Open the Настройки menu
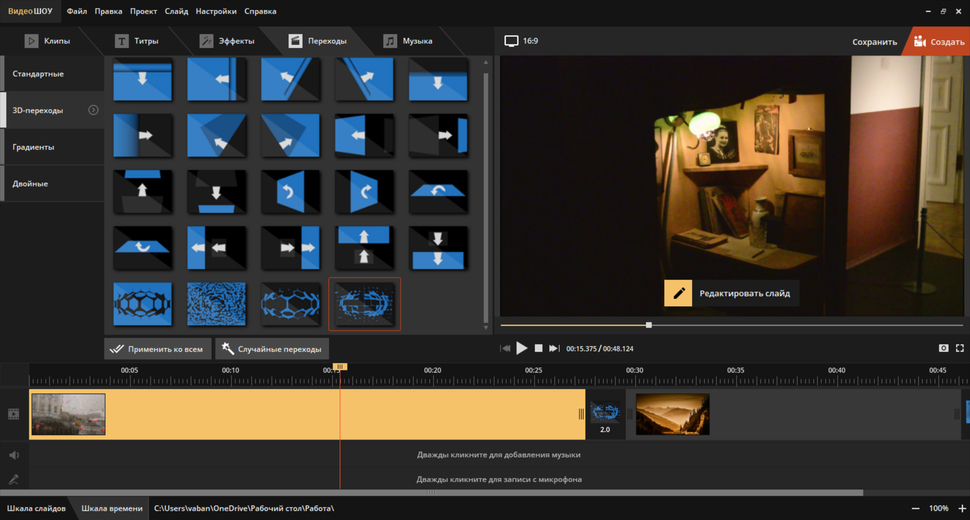Screen dimensions: 970x520 coord(216,11)
